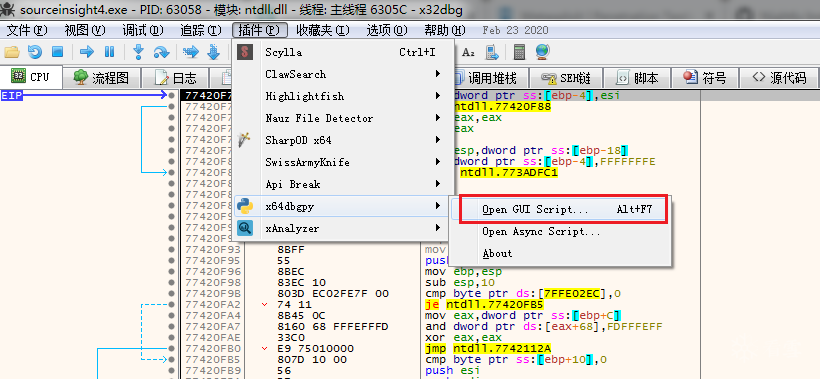
Task: Open the calculator toolbar icon
Action: coord(519,52)
